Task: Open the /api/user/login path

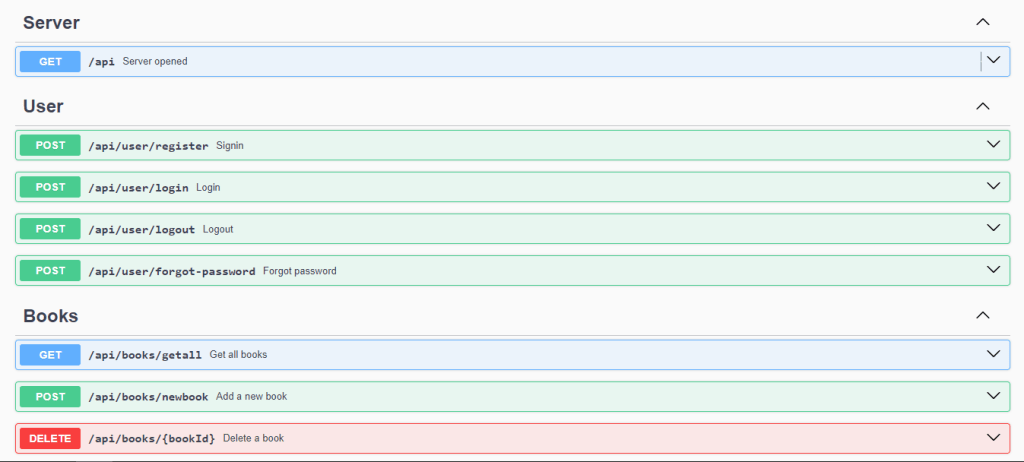Action: click(138, 187)
